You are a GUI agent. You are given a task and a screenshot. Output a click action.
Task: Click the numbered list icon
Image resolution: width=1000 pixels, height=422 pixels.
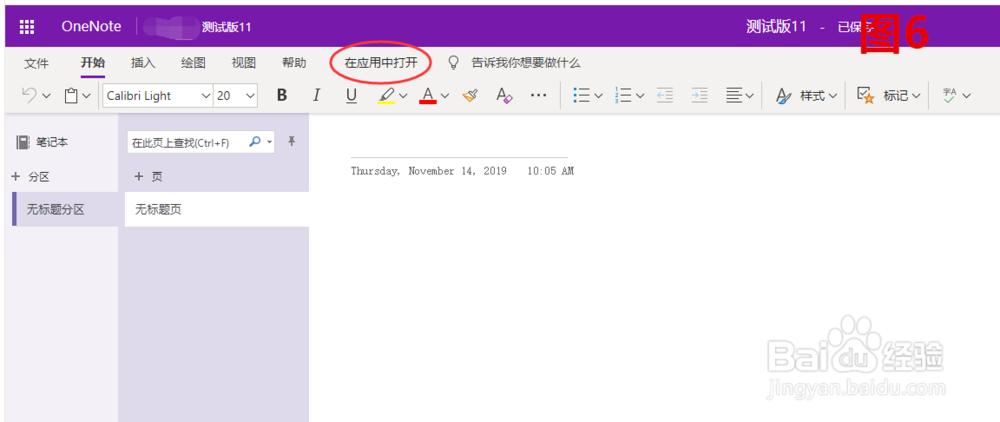pyautogui.click(x=623, y=96)
